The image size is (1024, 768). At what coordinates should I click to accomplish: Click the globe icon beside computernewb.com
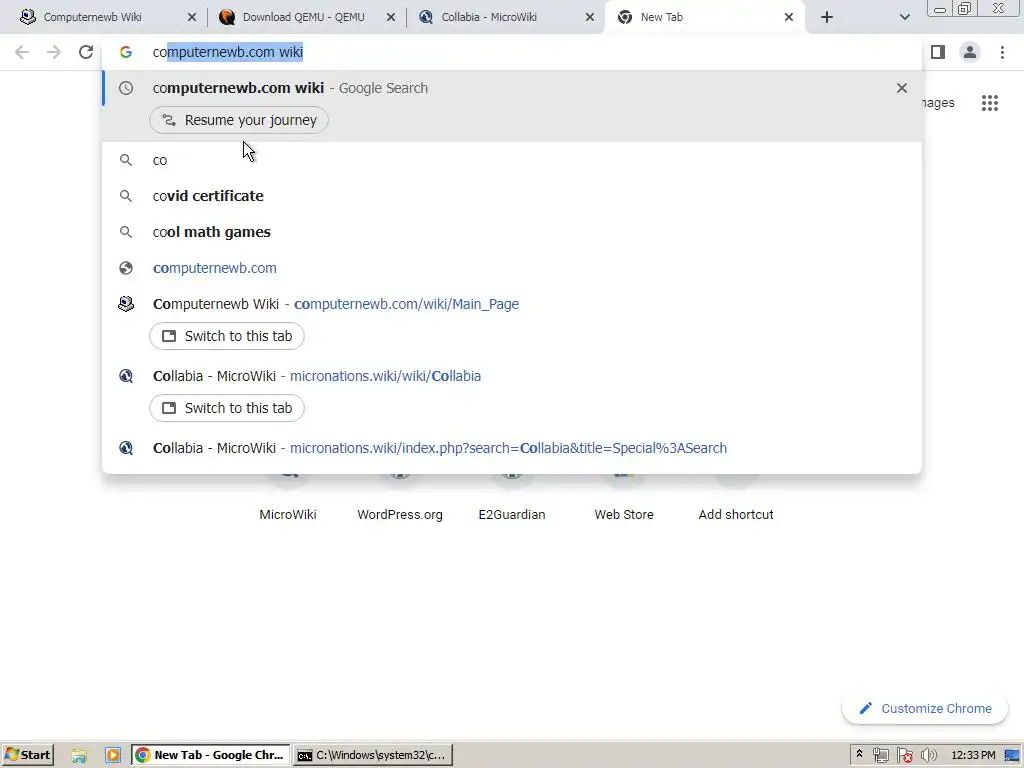(126, 268)
